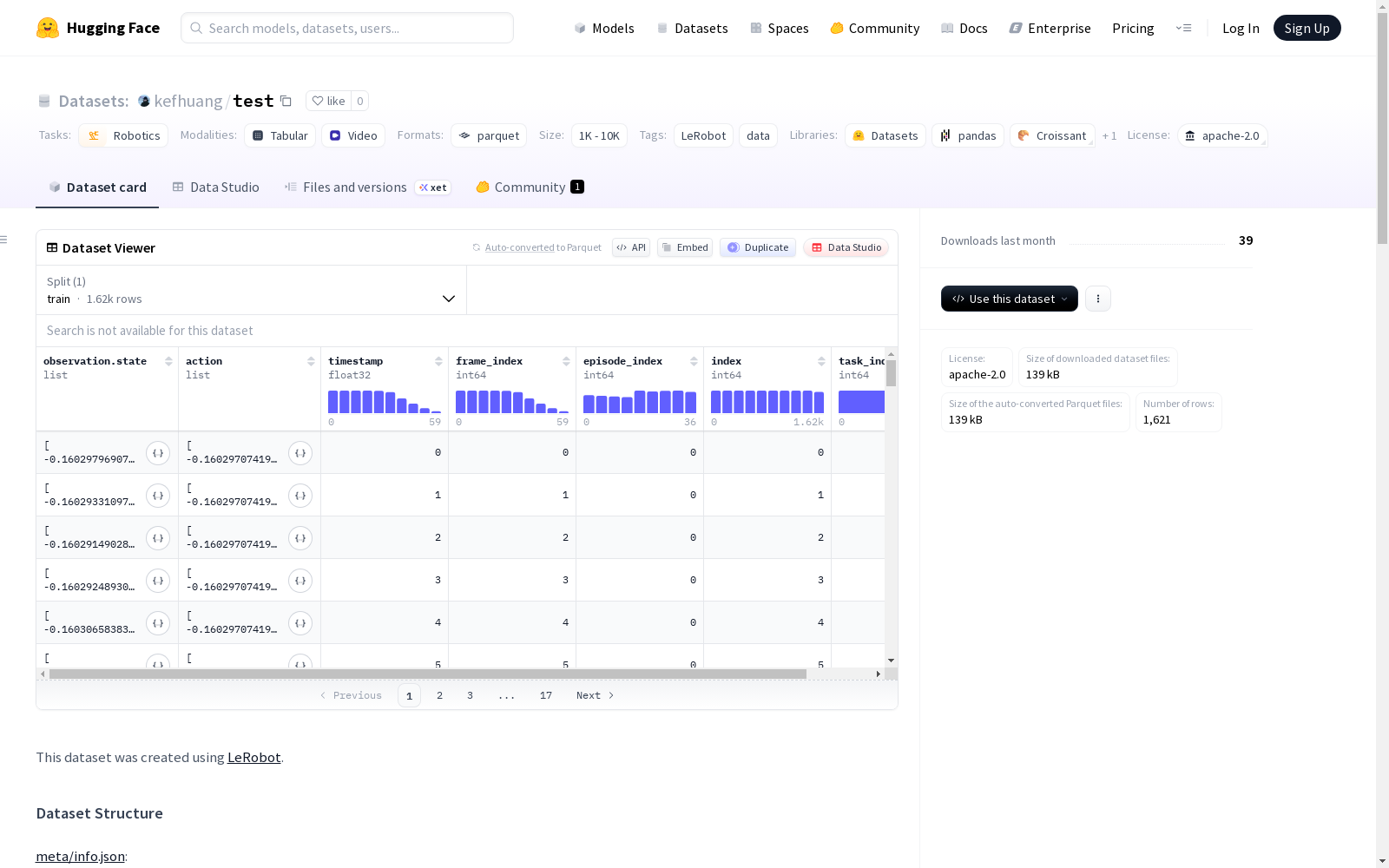Screen dimensions: 1389x868
Task: Expand the action list in the timestamp 4 row
Action: click(300, 623)
